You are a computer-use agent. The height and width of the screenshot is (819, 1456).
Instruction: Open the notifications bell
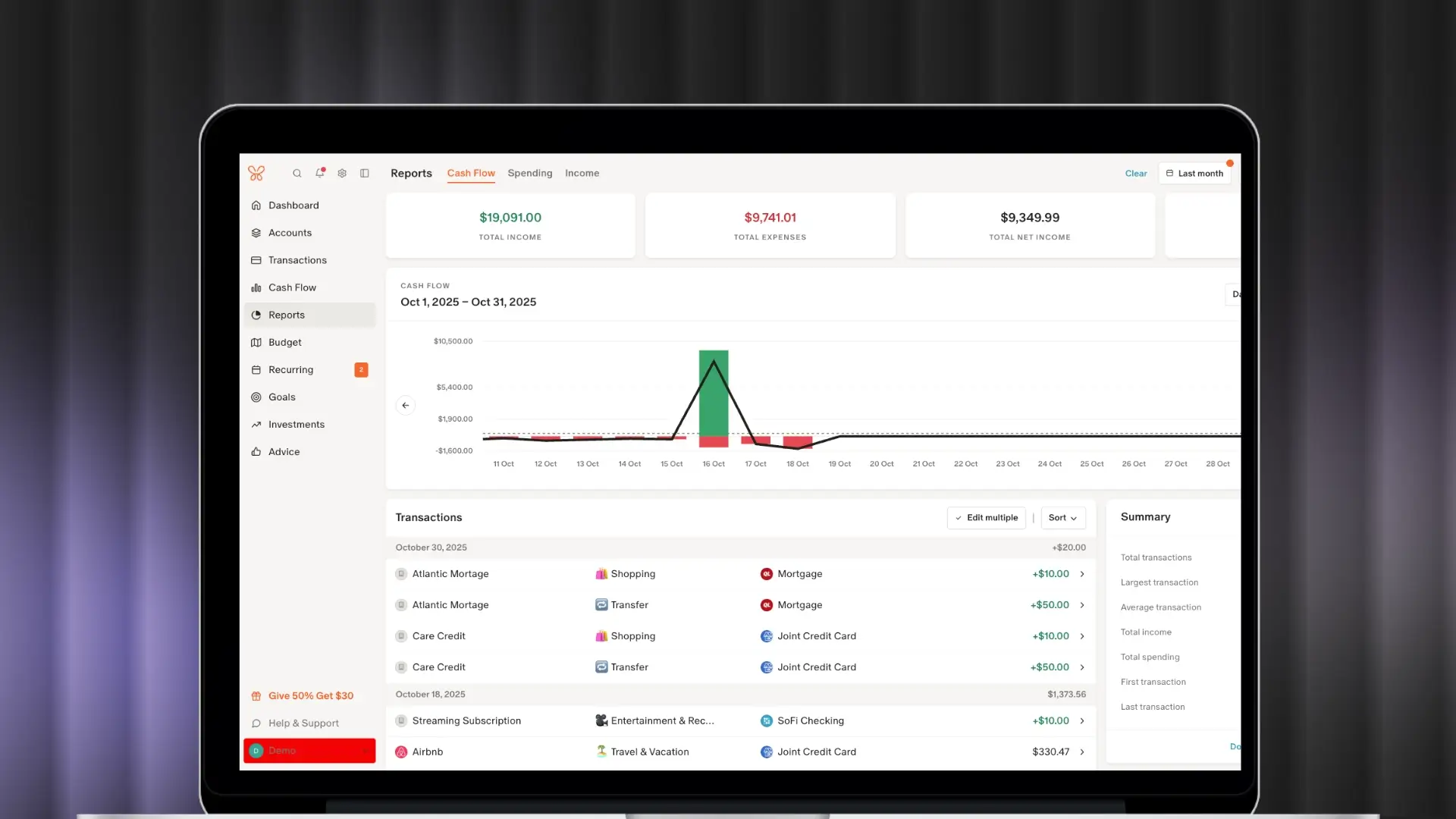click(320, 174)
